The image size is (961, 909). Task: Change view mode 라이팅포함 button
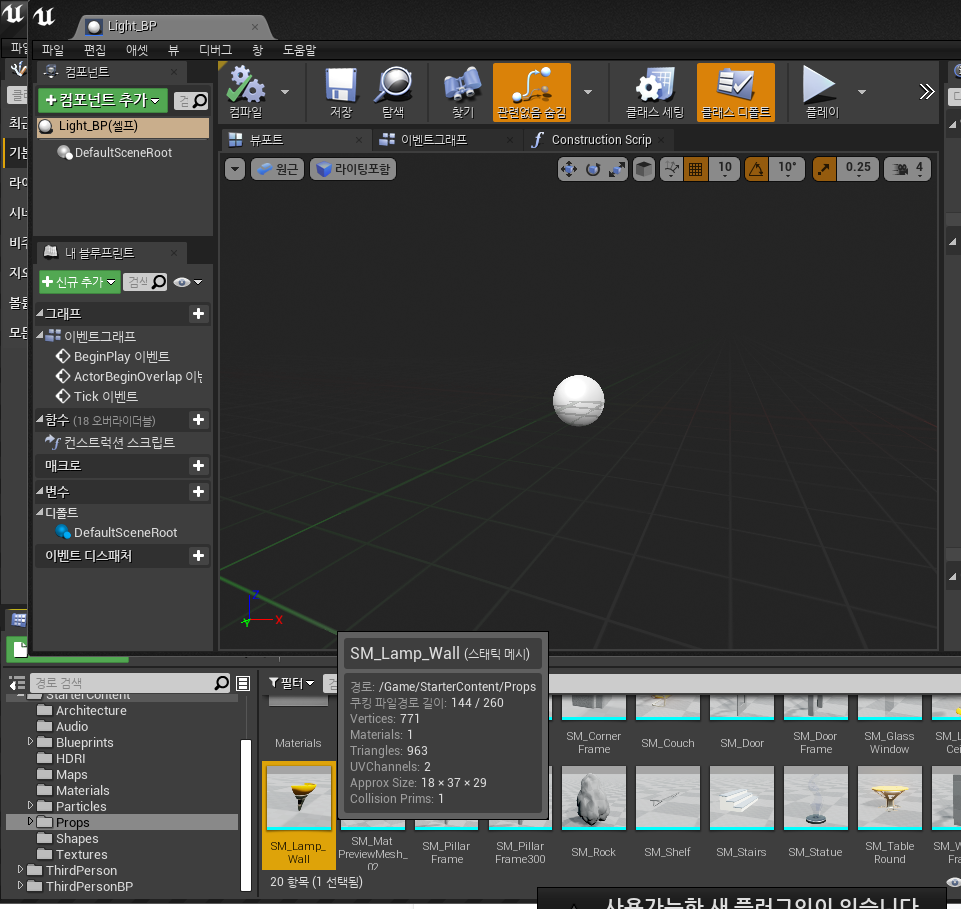click(x=353, y=169)
